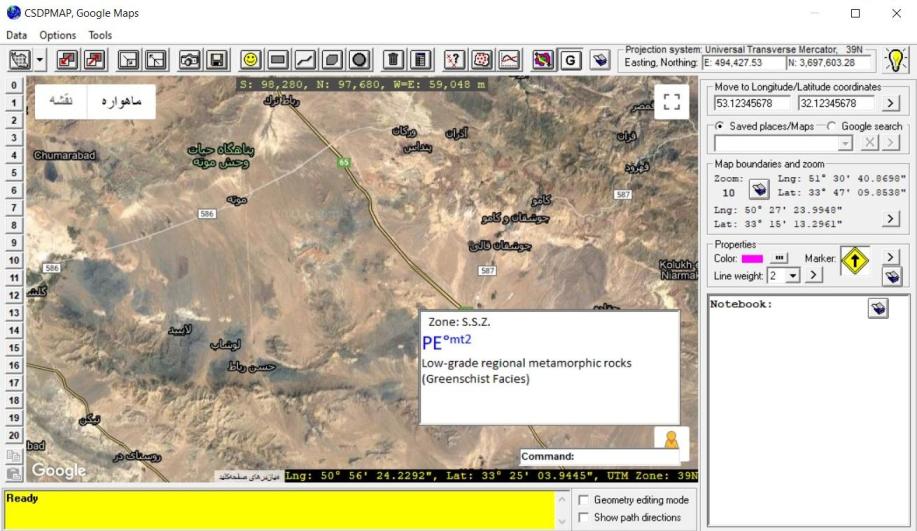Click the X delete saved place button
Viewport: 917px width, 531px height.
click(870, 142)
